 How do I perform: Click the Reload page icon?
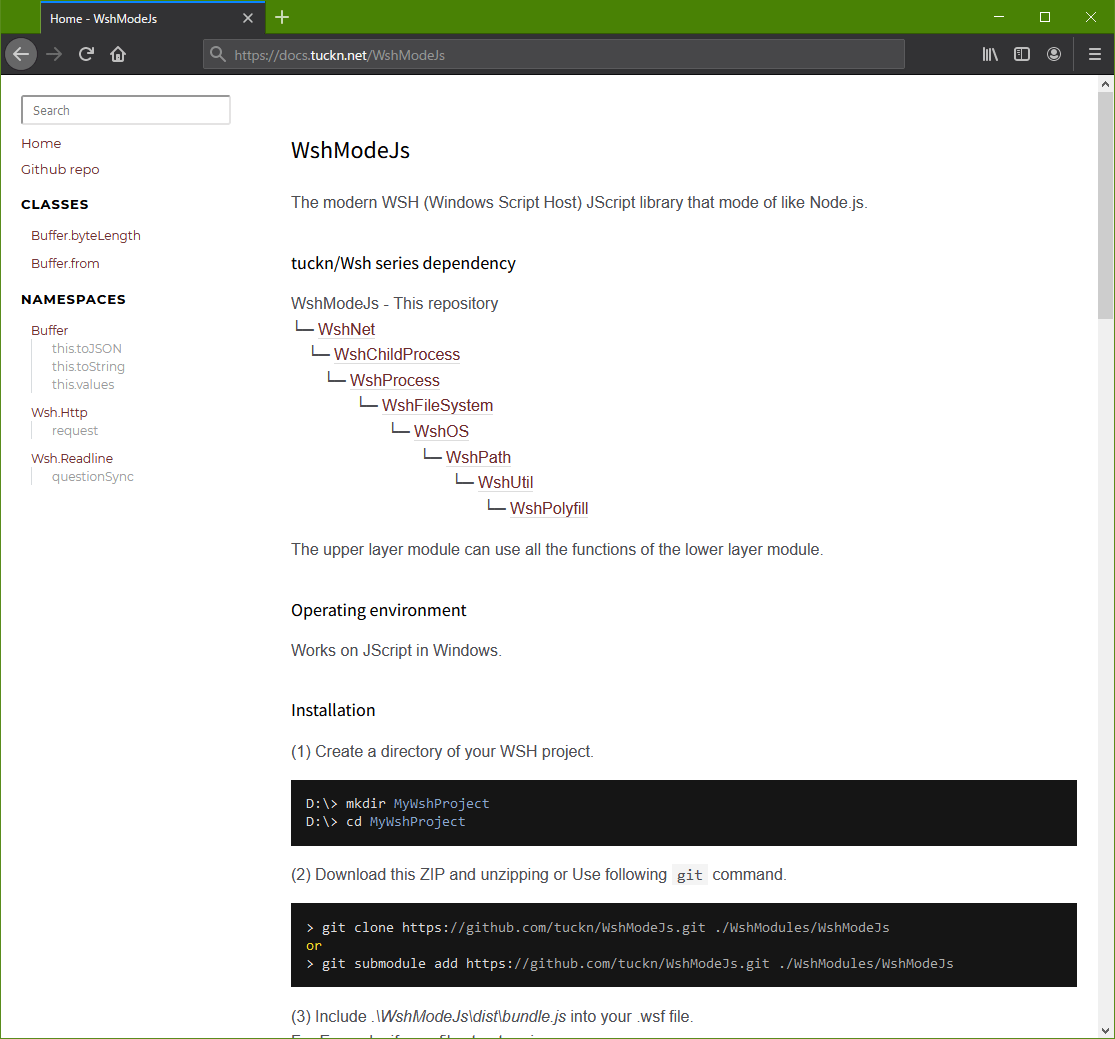pyautogui.click(x=86, y=54)
